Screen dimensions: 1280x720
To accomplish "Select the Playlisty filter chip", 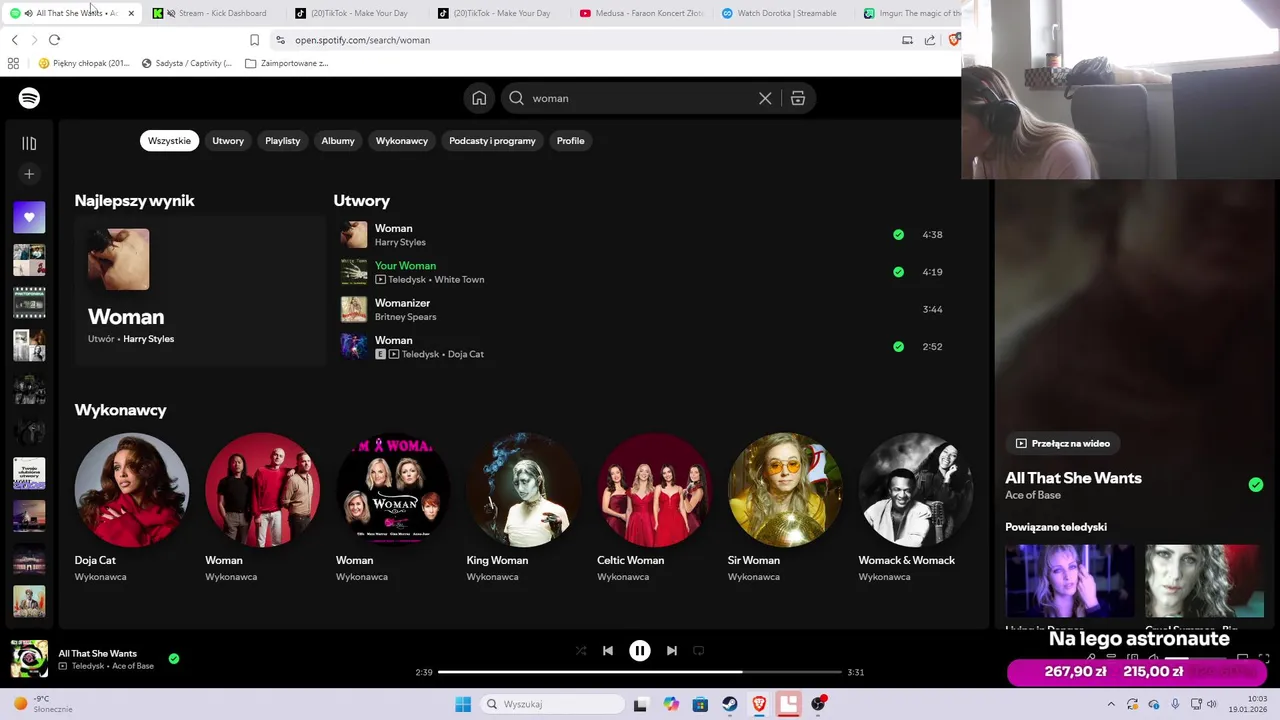I will point(283,141).
